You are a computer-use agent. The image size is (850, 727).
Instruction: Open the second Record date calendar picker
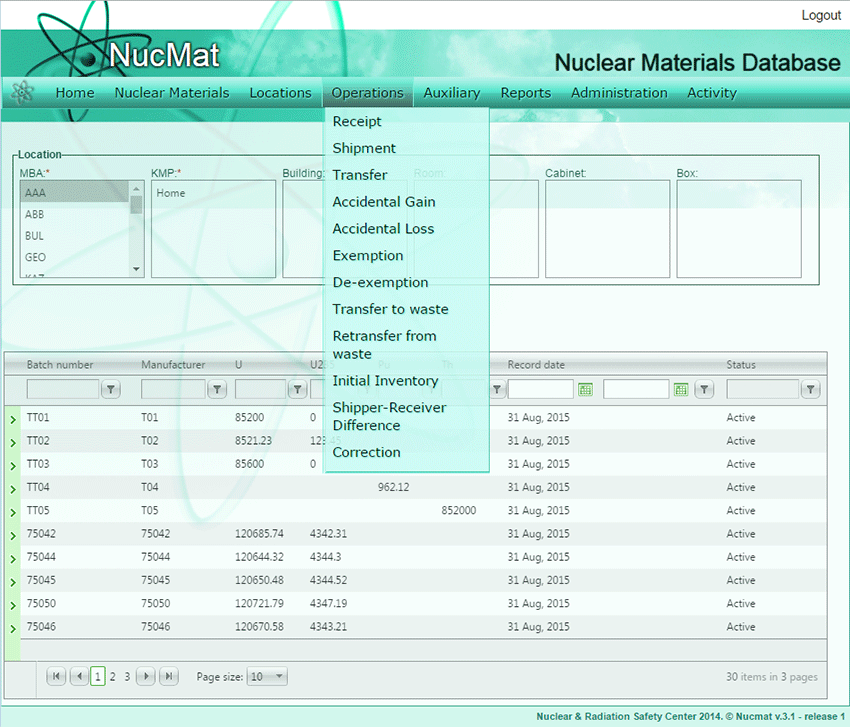click(x=681, y=389)
